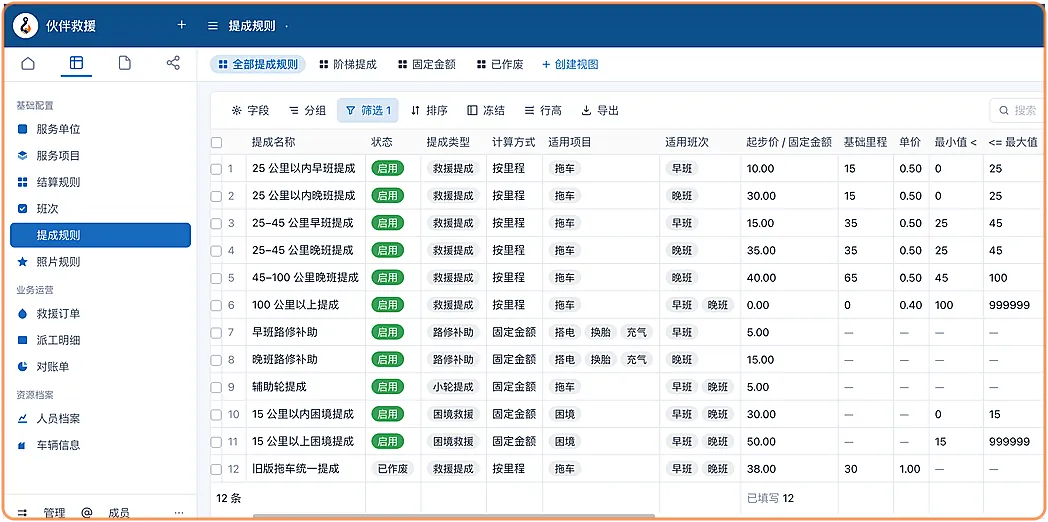1048x522 pixels.
Task: Check row 5 checkbox for 45–100 公里晚班提成
Action: (x=216, y=278)
